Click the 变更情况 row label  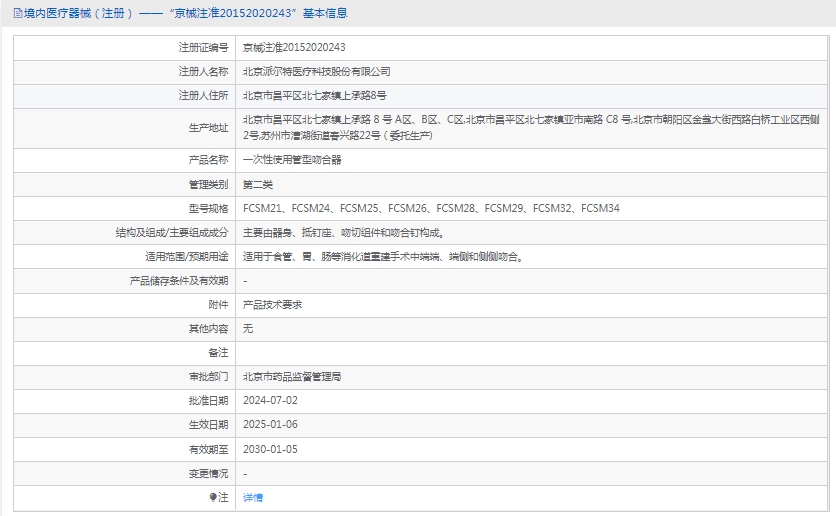(x=208, y=473)
